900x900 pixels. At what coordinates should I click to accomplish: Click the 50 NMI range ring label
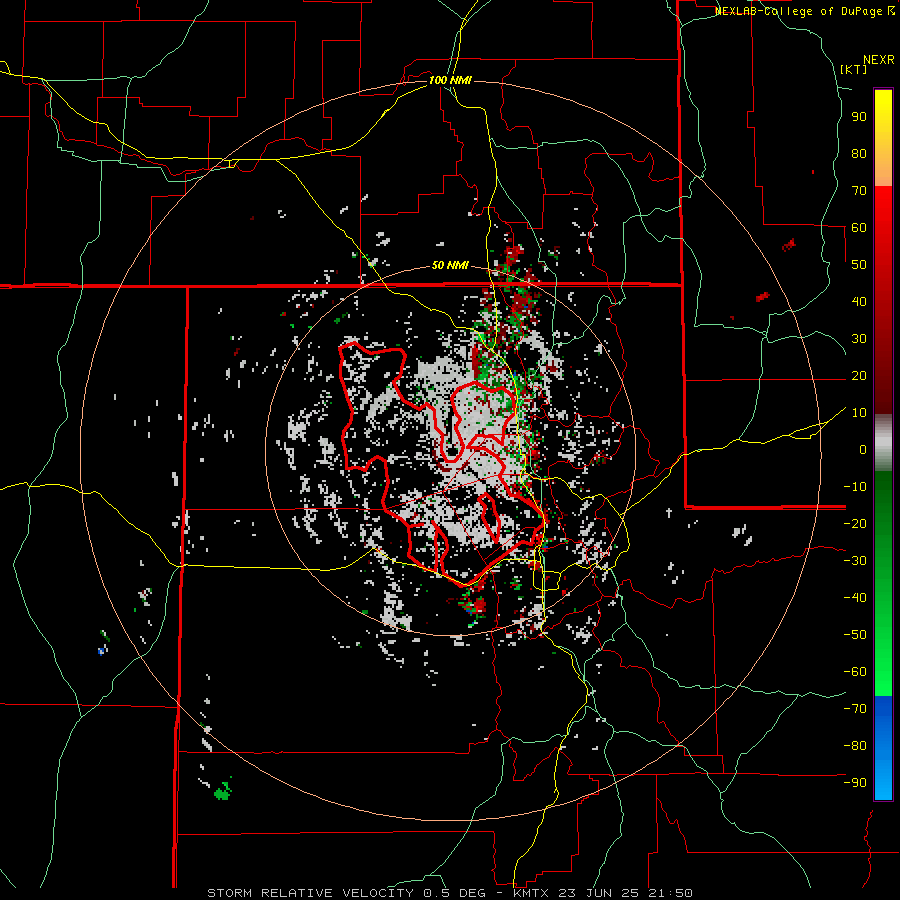coord(450,265)
